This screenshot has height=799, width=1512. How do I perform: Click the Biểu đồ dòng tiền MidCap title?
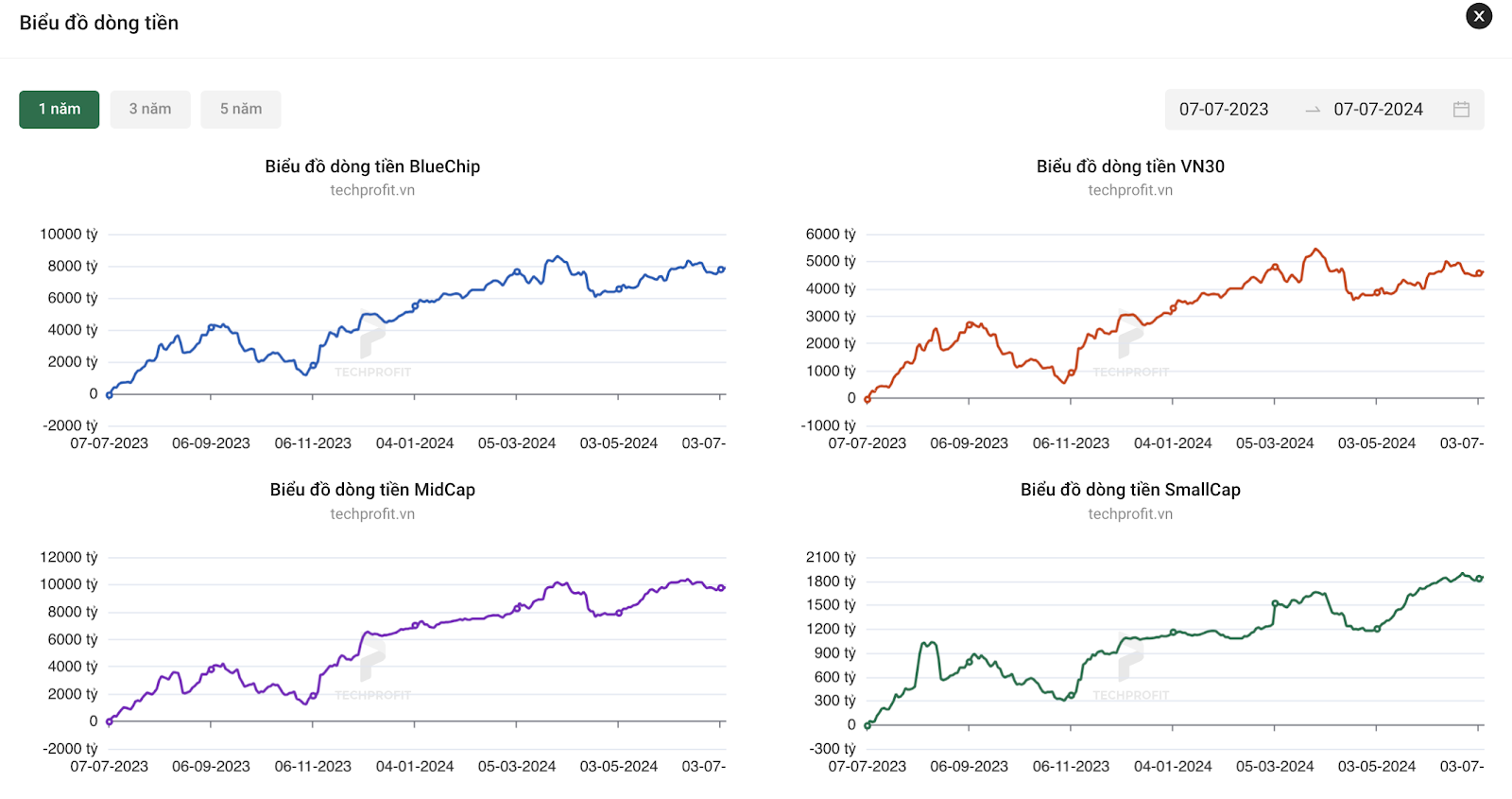(372, 490)
